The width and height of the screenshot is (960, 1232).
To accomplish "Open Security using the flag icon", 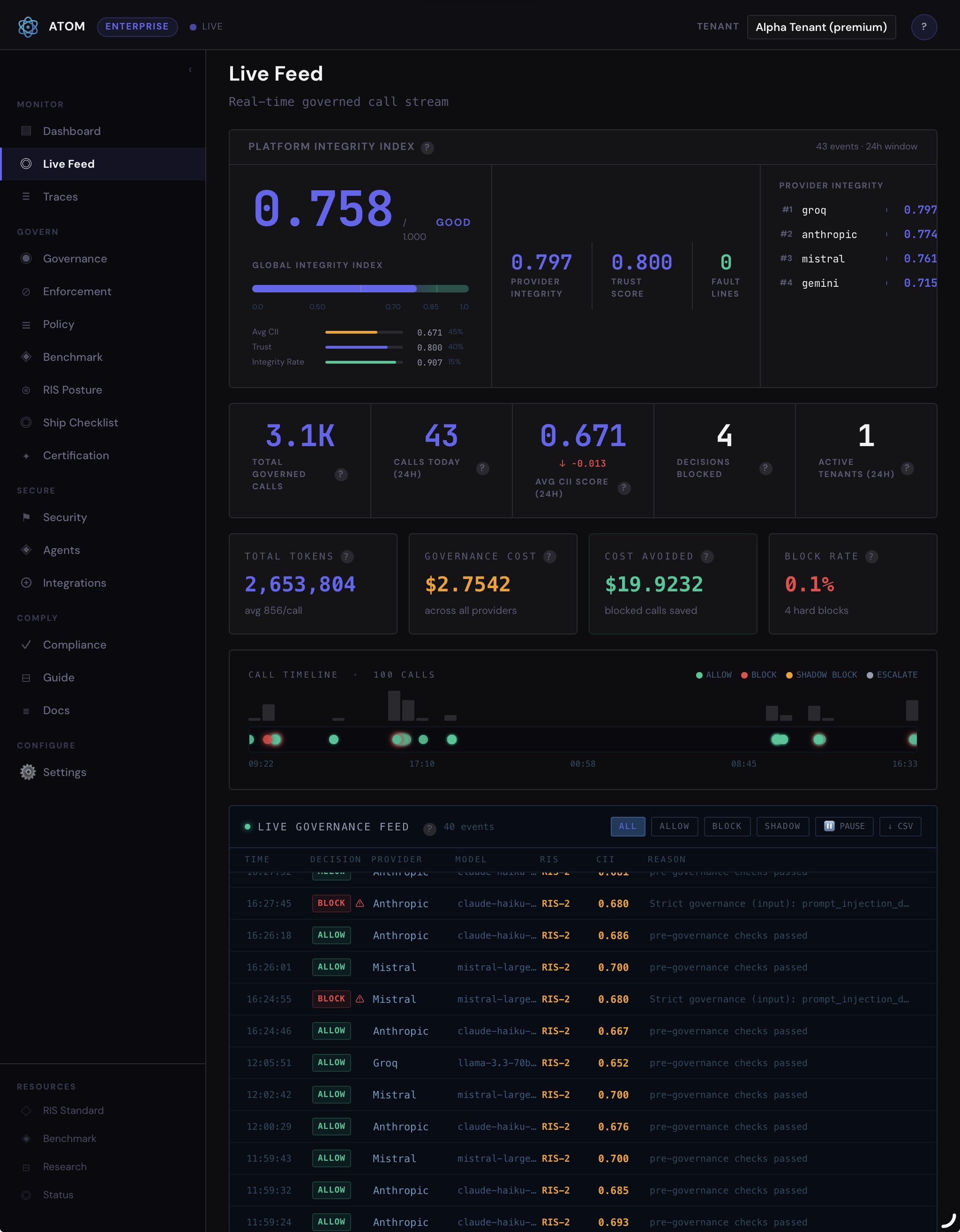I will (27, 517).
